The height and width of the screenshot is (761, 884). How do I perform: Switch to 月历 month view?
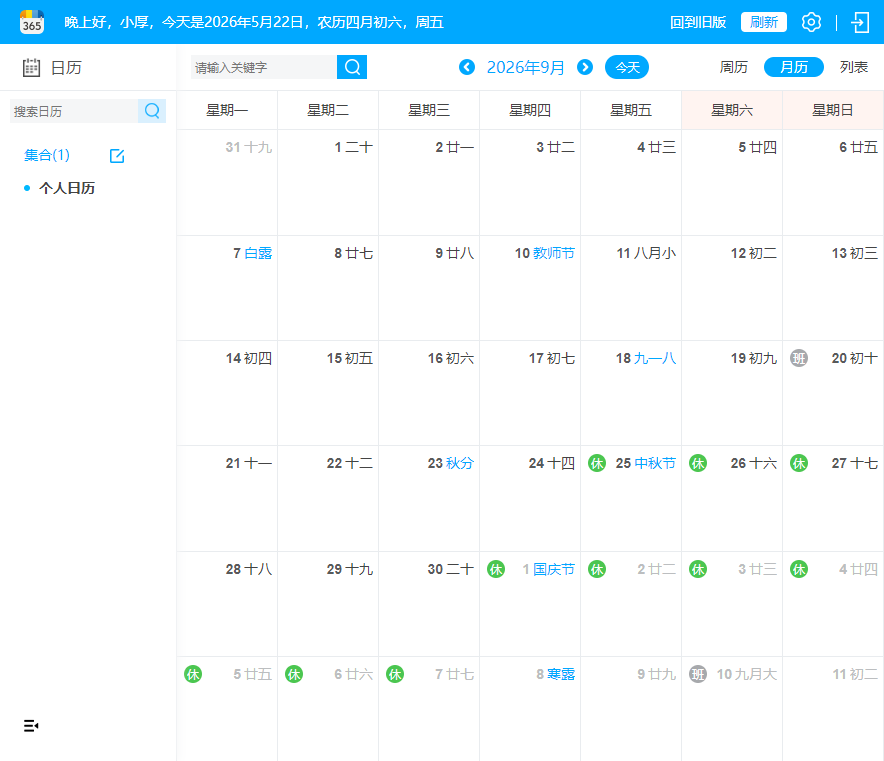tap(794, 67)
